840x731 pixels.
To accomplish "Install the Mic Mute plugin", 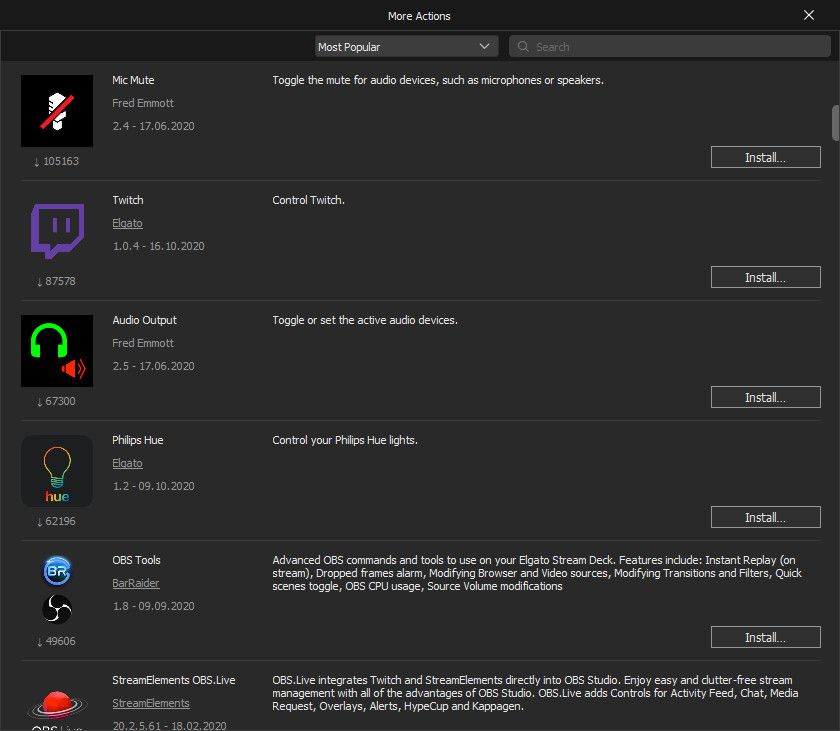I will [766, 157].
